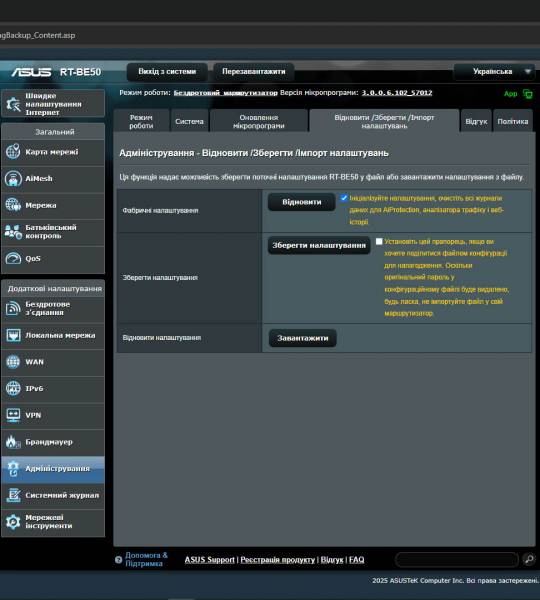Open the Реєстрація продукту link

tap(277, 559)
